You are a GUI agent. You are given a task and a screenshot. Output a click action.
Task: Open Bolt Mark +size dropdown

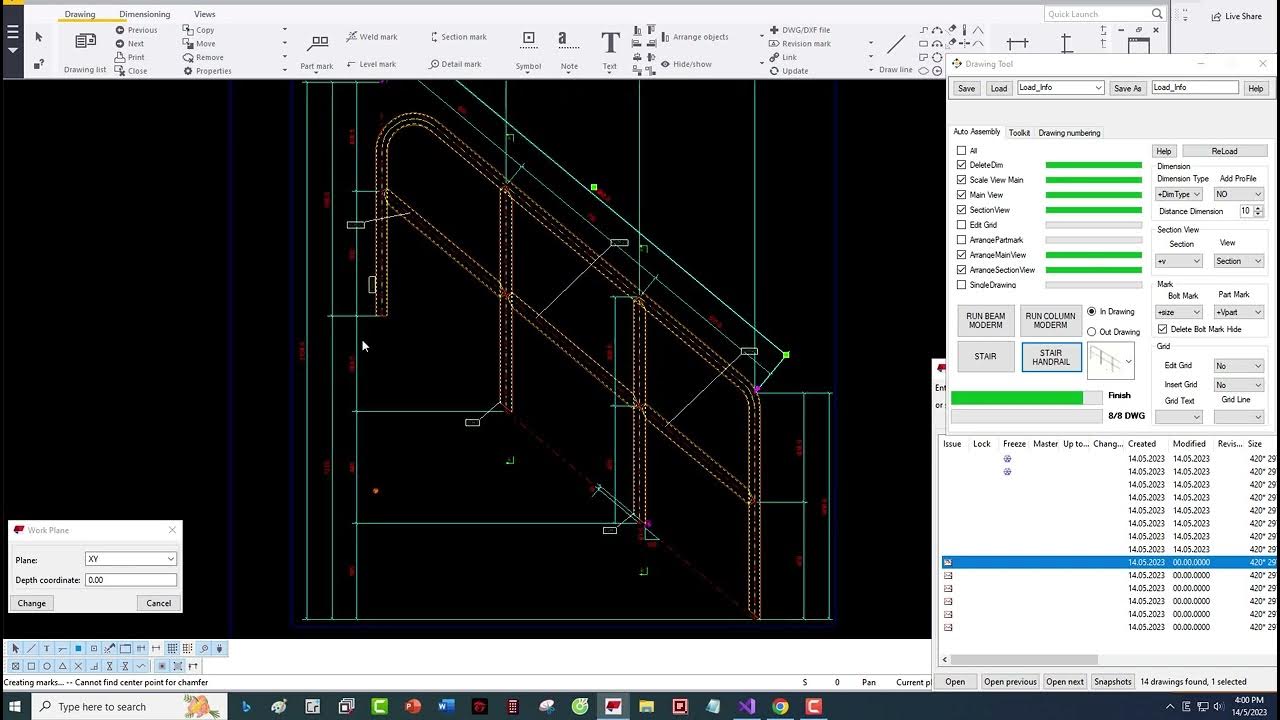coord(1179,312)
